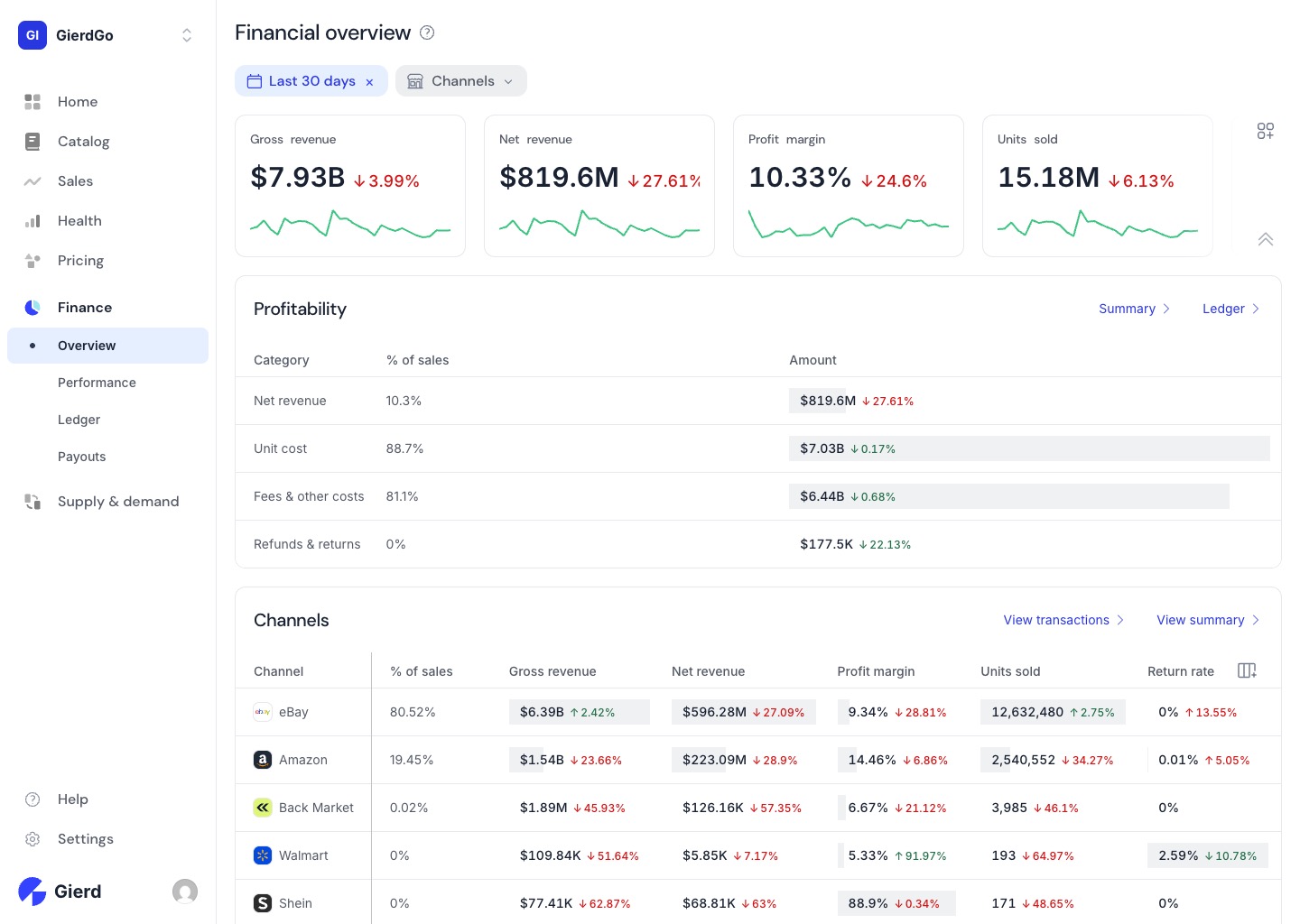Click the Fees & other costs $6.44B bar
Screen dimensions: 1300x924
click(1009, 496)
